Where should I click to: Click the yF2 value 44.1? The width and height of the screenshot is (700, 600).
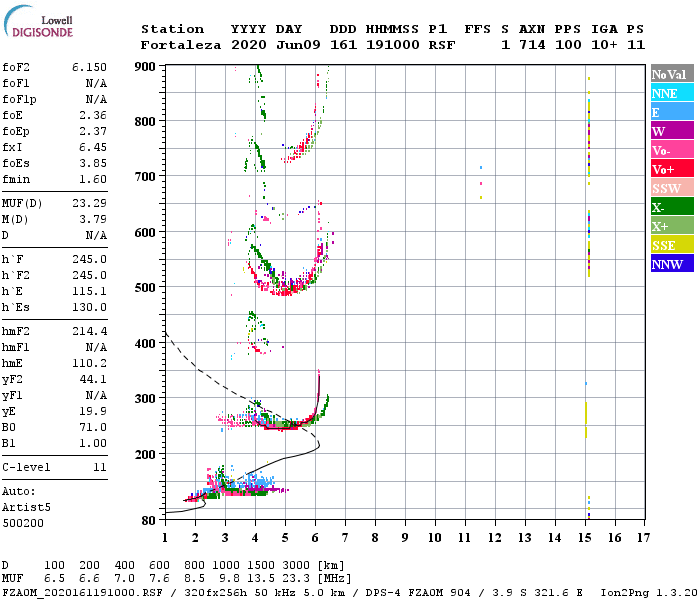tap(93, 379)
